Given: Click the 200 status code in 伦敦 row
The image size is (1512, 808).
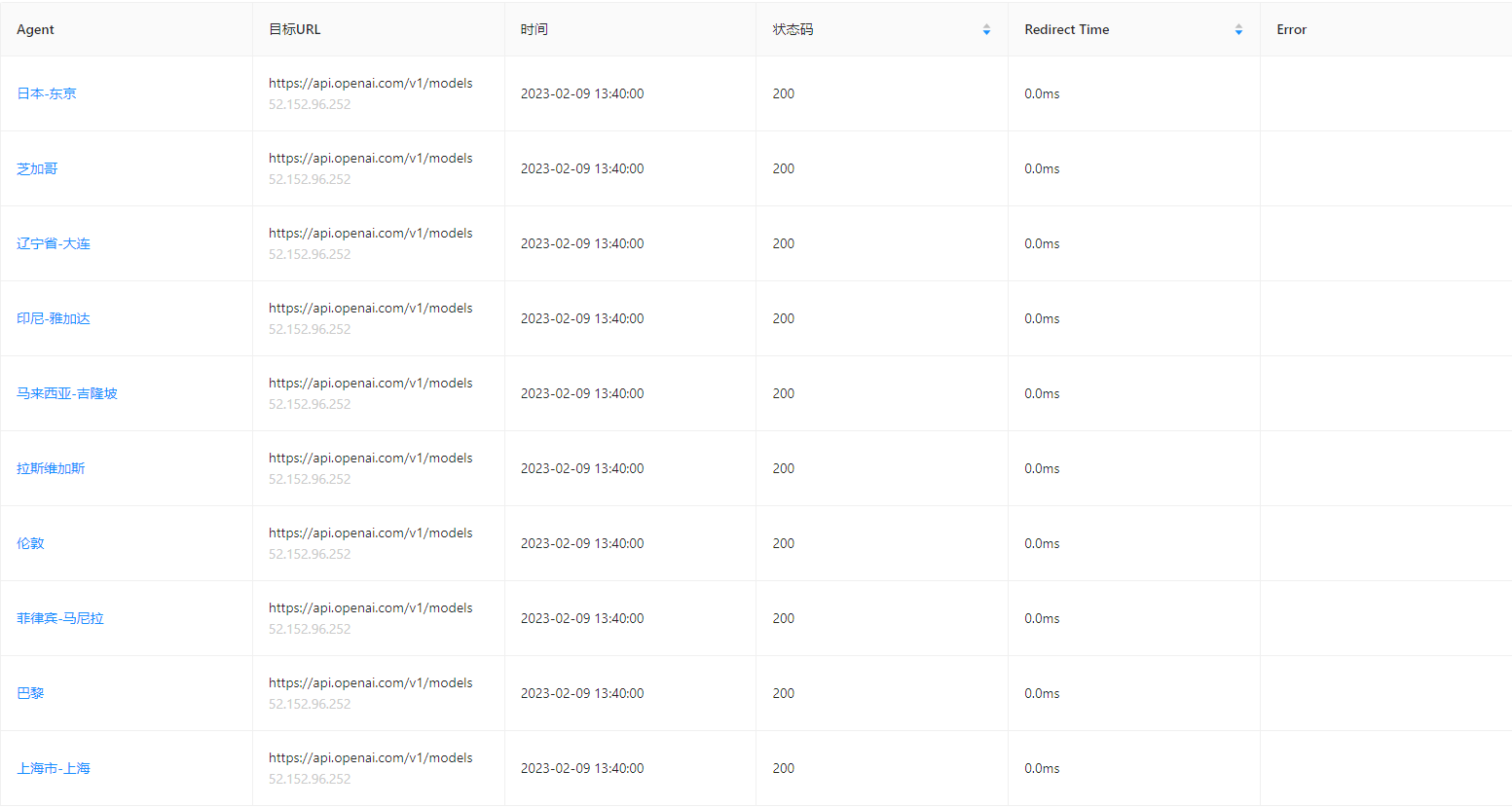Looking at the screenshot, I should [x=784, y=543].
